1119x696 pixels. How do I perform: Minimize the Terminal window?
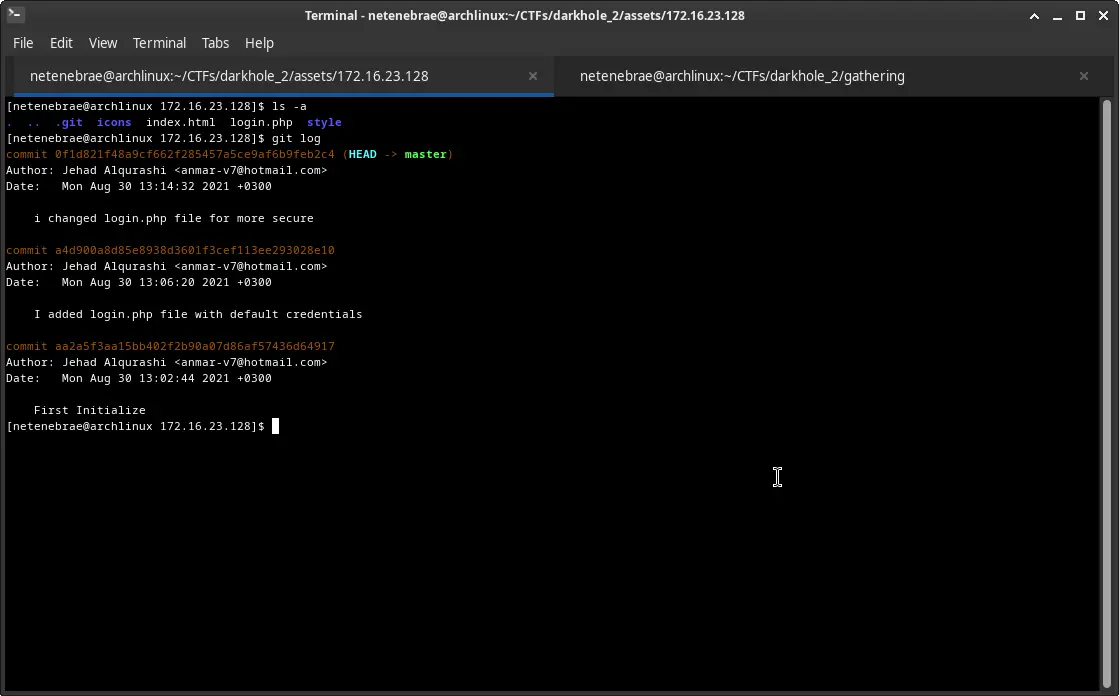[x=1058, y=15]
